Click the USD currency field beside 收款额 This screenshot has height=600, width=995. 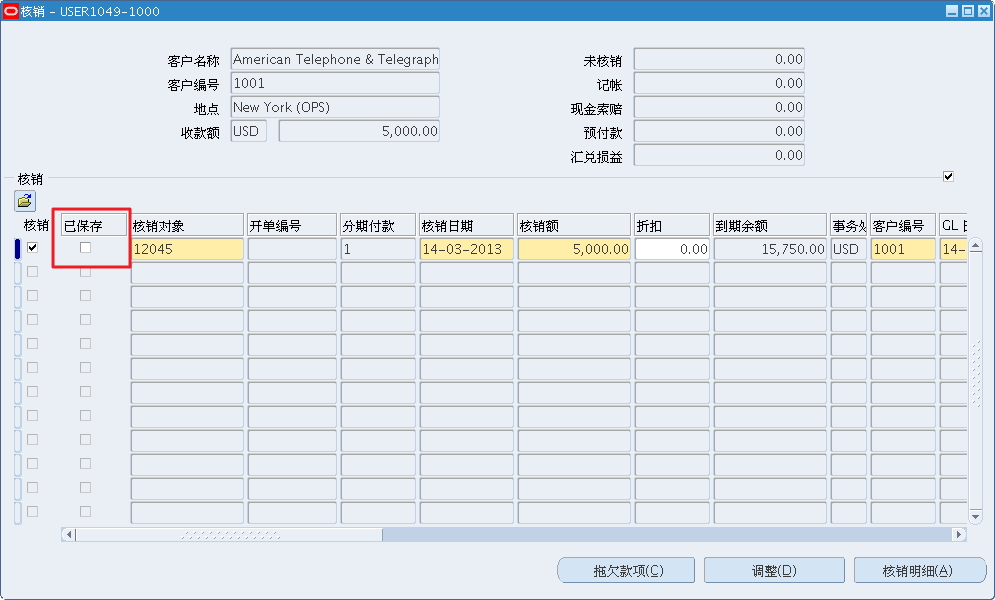click(x=248, y=131)
